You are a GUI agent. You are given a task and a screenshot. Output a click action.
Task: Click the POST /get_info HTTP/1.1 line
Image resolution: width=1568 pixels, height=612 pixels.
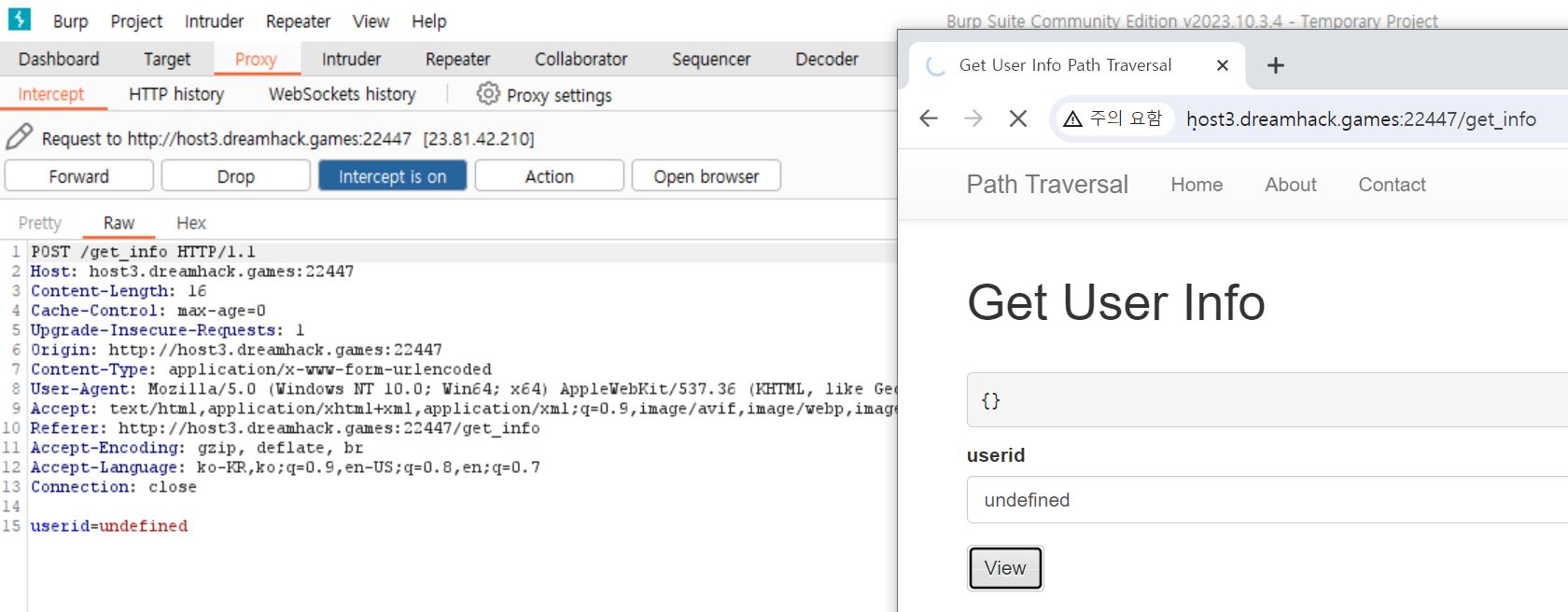pos(143,252)
